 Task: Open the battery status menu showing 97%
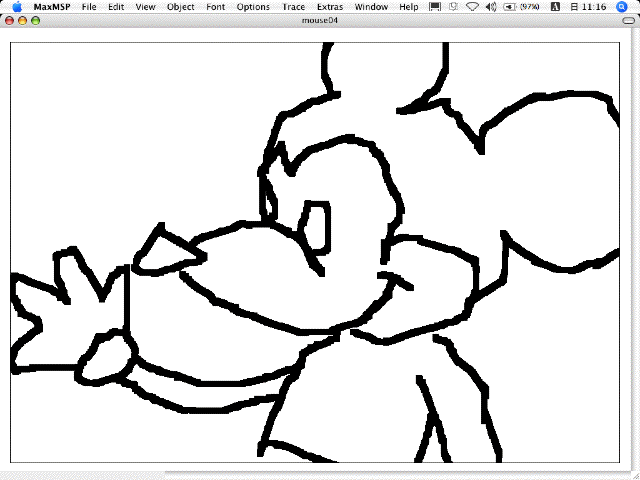click(x=521, y=7)
